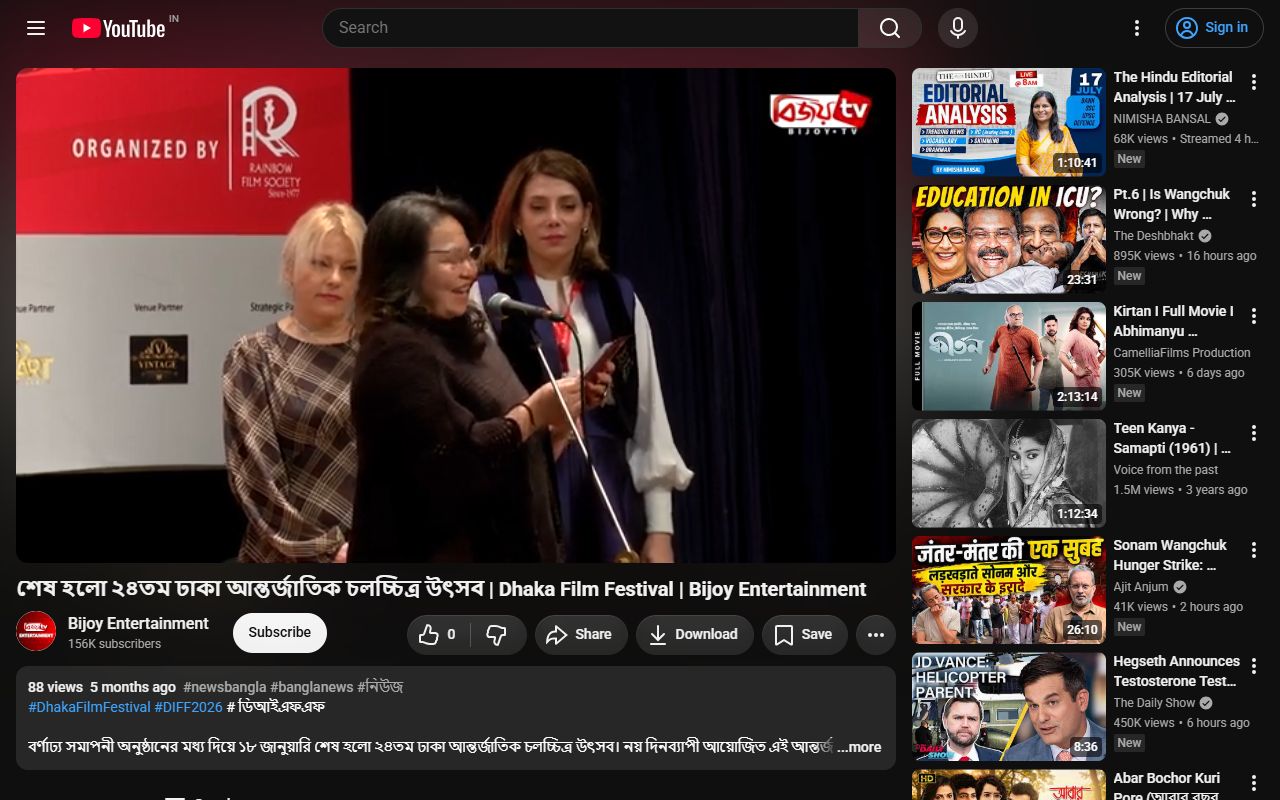Image resolution: width=1280 pixels, height=800 pixels.
Task: Click The Daily Show channel name
Action: pos(1154,703)
